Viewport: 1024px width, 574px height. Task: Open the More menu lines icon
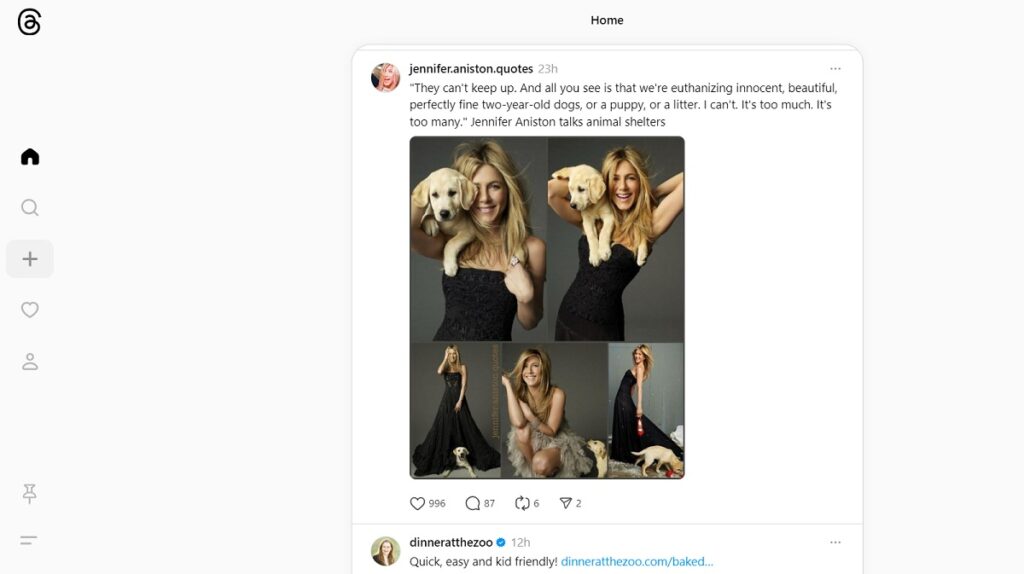(x=30, y=541)
